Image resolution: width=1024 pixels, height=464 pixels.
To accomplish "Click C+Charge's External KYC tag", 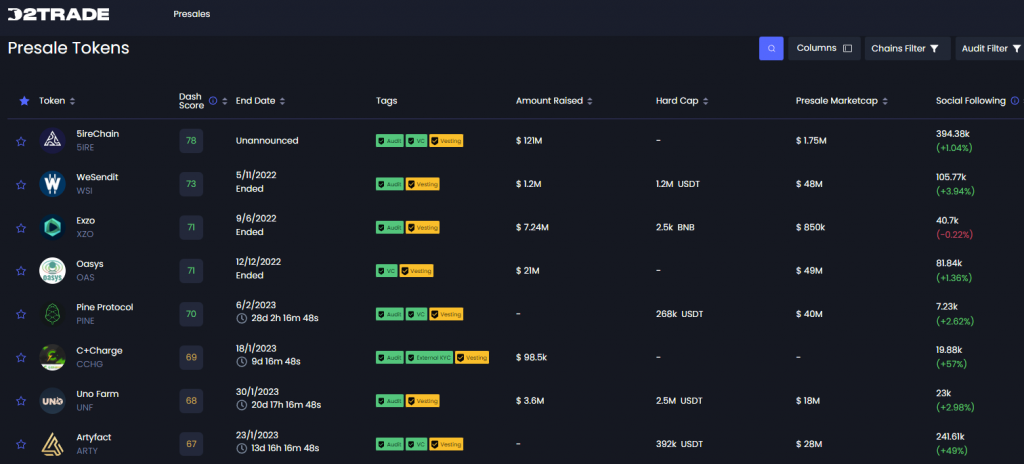I will point(429,357).
